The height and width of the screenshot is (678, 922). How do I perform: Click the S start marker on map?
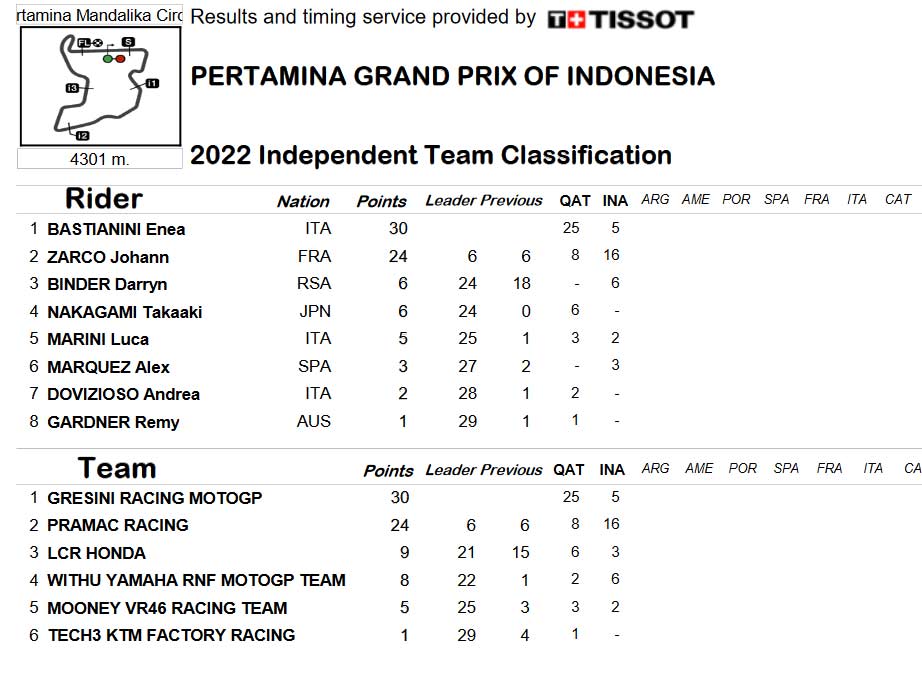pos(128,42)
